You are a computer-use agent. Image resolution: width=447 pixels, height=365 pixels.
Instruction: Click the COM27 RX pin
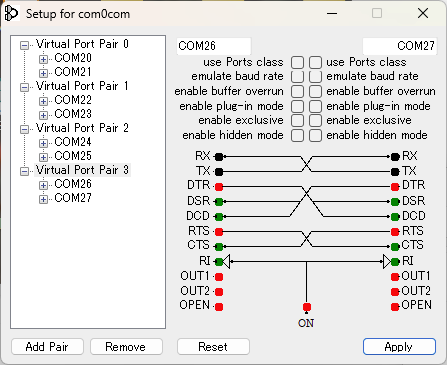point(395,156)
